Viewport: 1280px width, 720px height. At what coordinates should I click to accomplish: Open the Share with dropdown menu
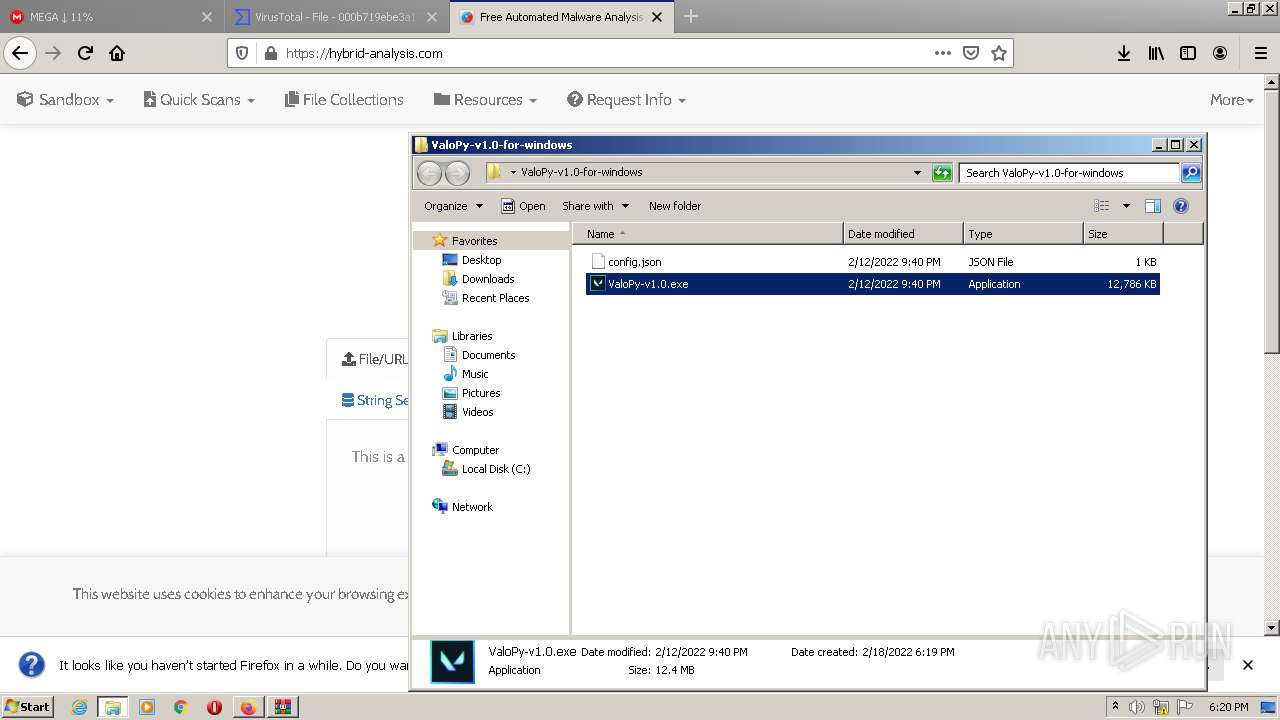(595, 206)
